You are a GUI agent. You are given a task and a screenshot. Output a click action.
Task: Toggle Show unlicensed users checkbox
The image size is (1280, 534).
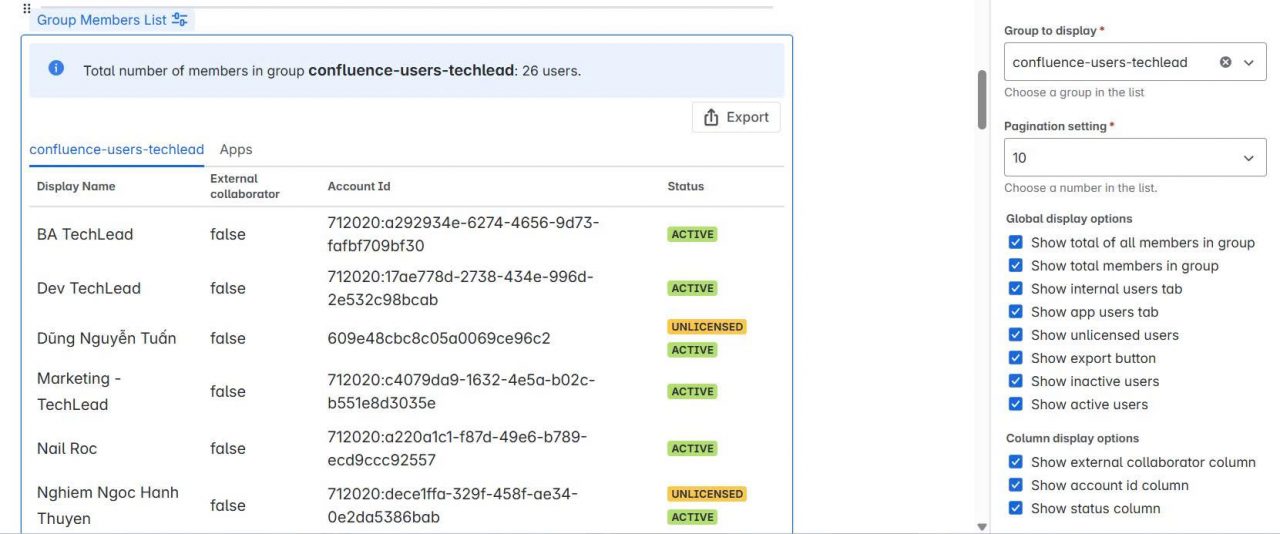click(x=1015, y=335)
